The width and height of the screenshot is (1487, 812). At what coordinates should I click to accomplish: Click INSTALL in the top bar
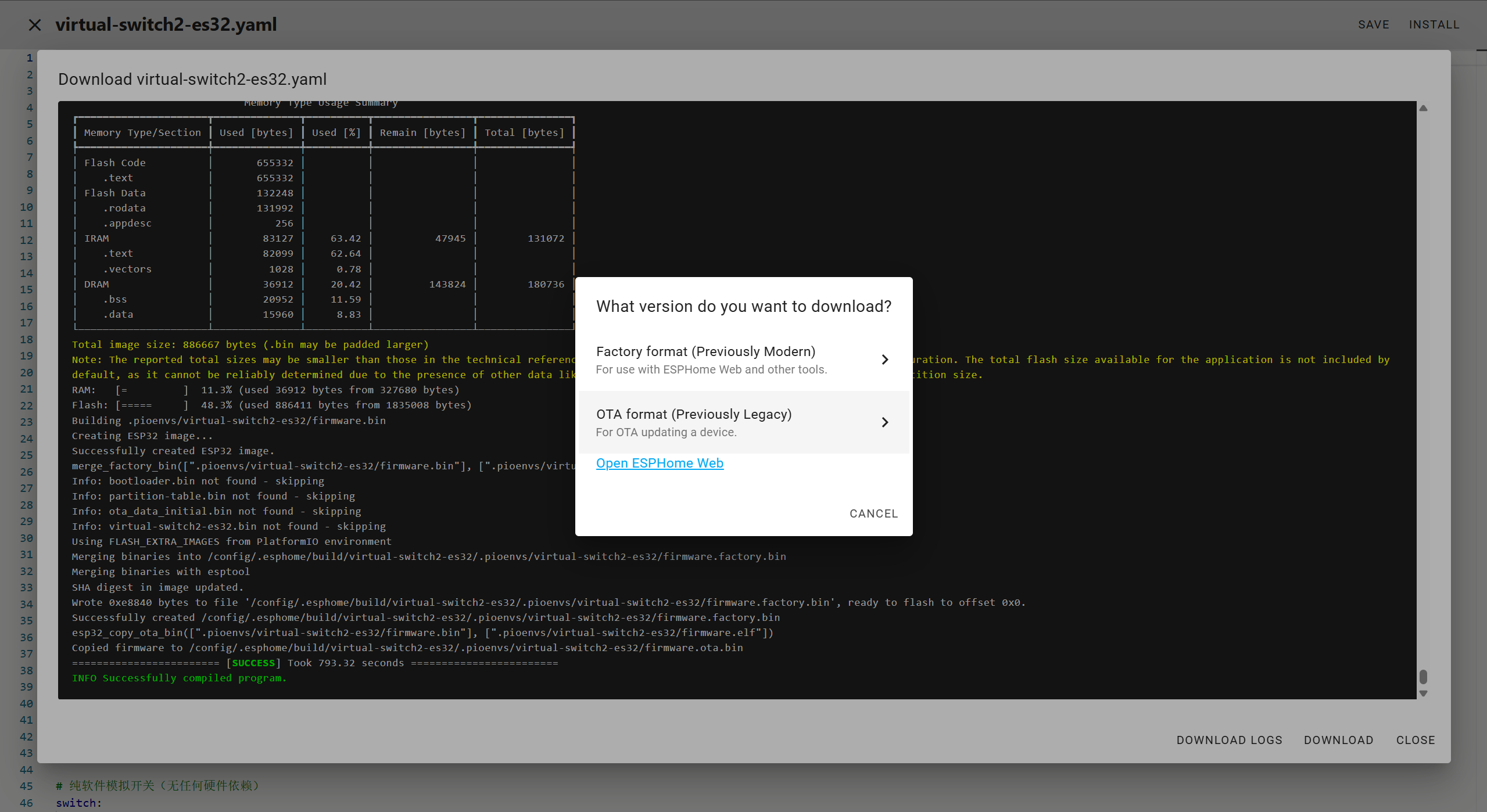tap(1434, 24)
